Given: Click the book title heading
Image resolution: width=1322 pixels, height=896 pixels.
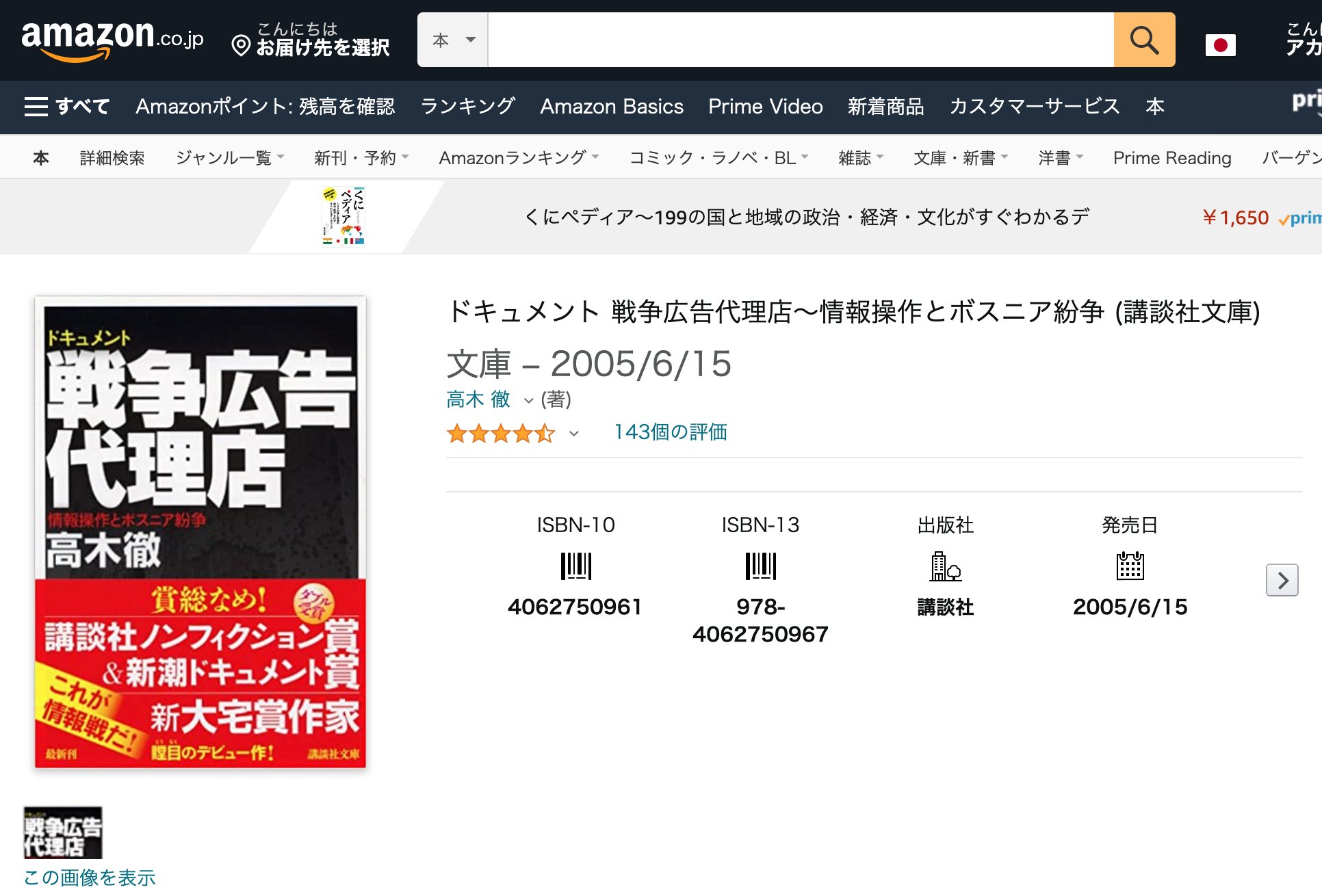Looking at the screenshot, I should tap(853, 312).
